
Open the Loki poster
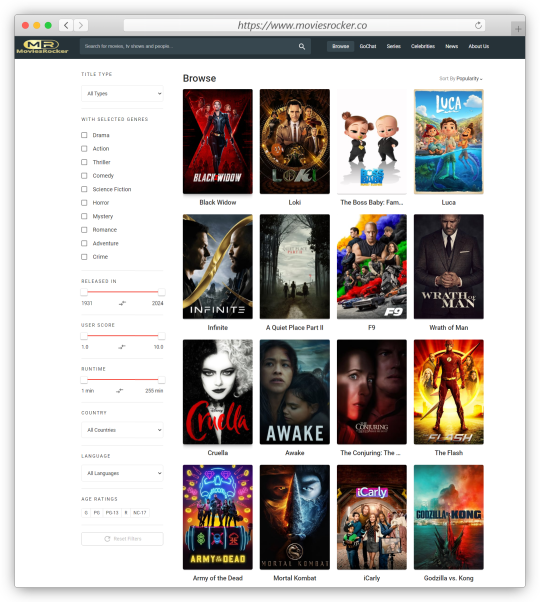click(294, 141)
